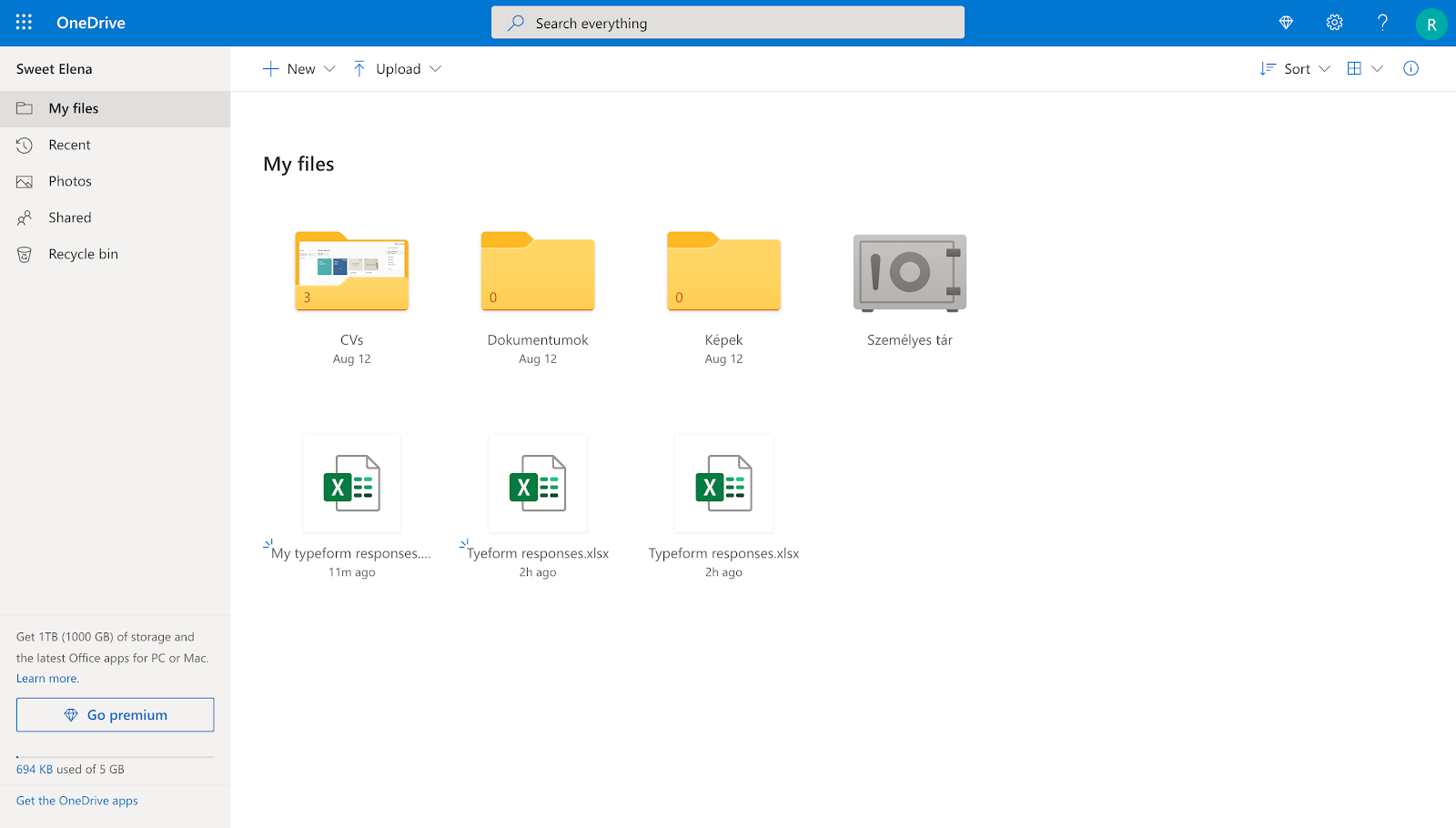The image size is (1456, 828).
Task: Click the Shared people icon
Action: [x=25, y=218]
